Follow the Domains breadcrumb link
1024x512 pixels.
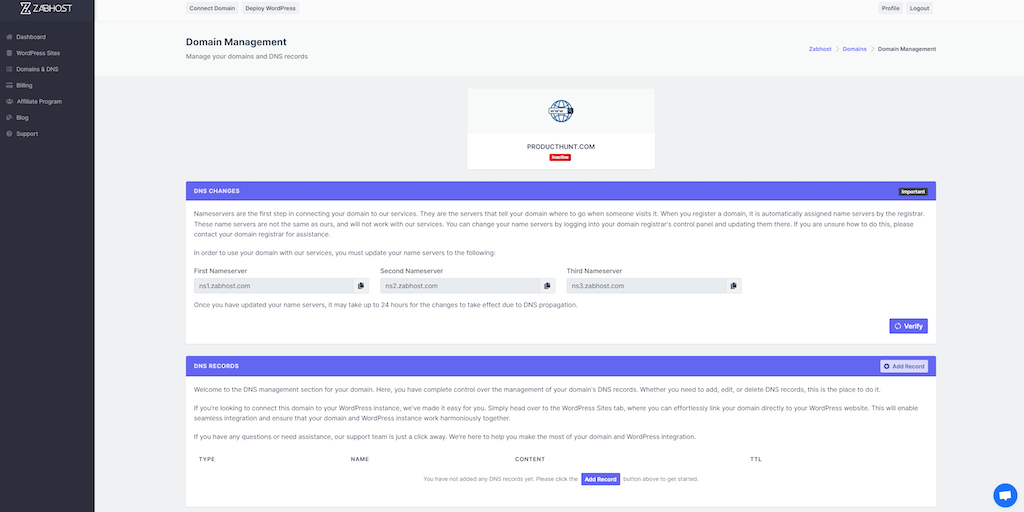pos(854,49)
